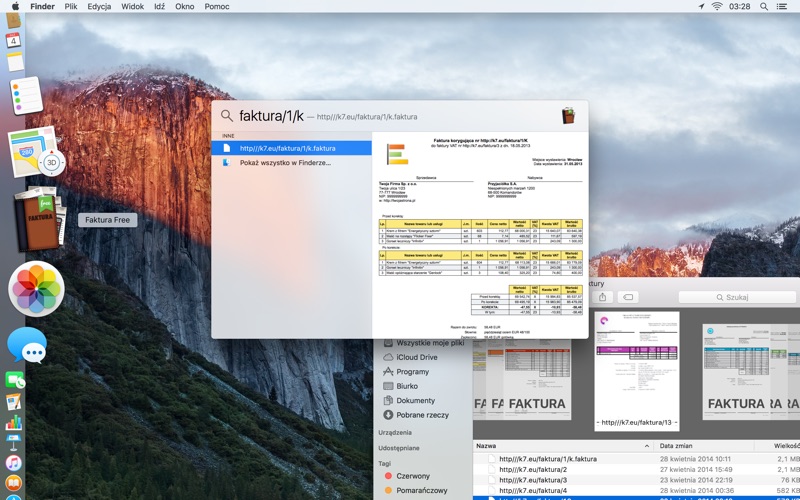Click the Faktura app icon in Spotlight bar
The width and height of the screenshot is (800, 500).
coord(568,116)
